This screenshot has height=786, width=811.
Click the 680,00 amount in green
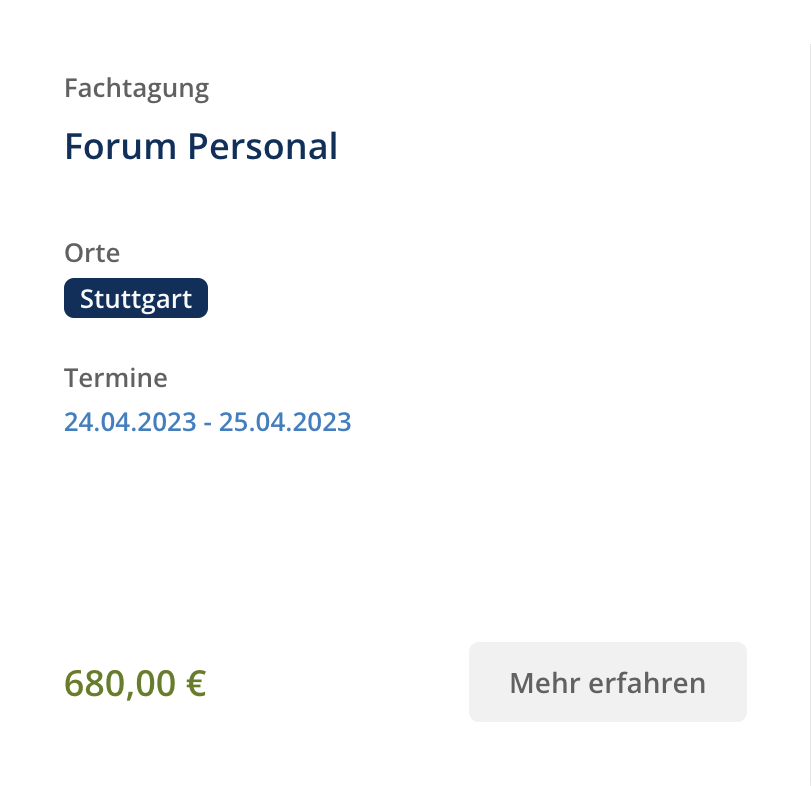click(120, 683)
